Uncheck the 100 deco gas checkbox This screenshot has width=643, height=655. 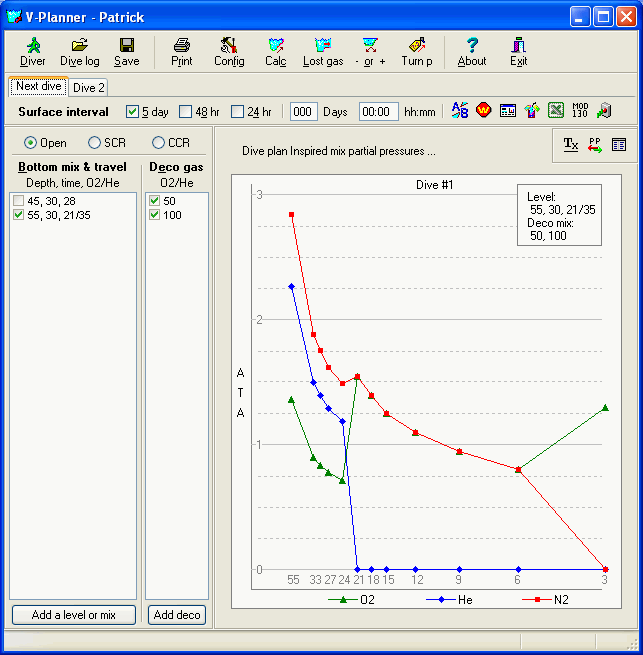[x=153, y=215]
